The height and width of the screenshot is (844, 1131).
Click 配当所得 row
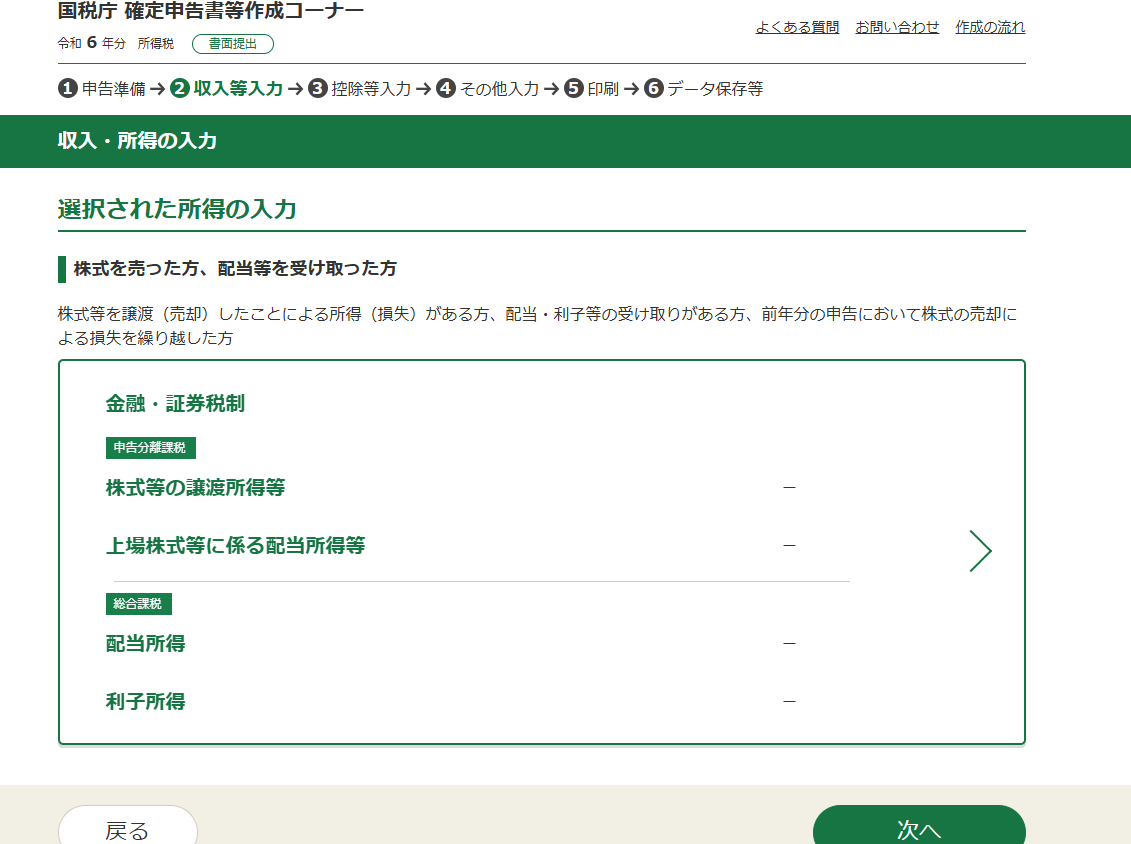(x=451, y=643)
